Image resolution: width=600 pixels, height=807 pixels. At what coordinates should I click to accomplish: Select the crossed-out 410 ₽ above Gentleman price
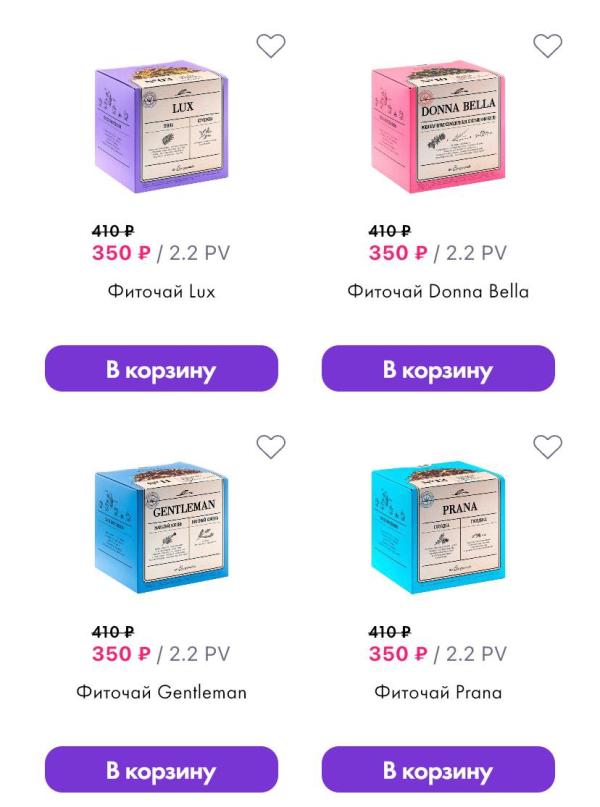tap(113, 631)
